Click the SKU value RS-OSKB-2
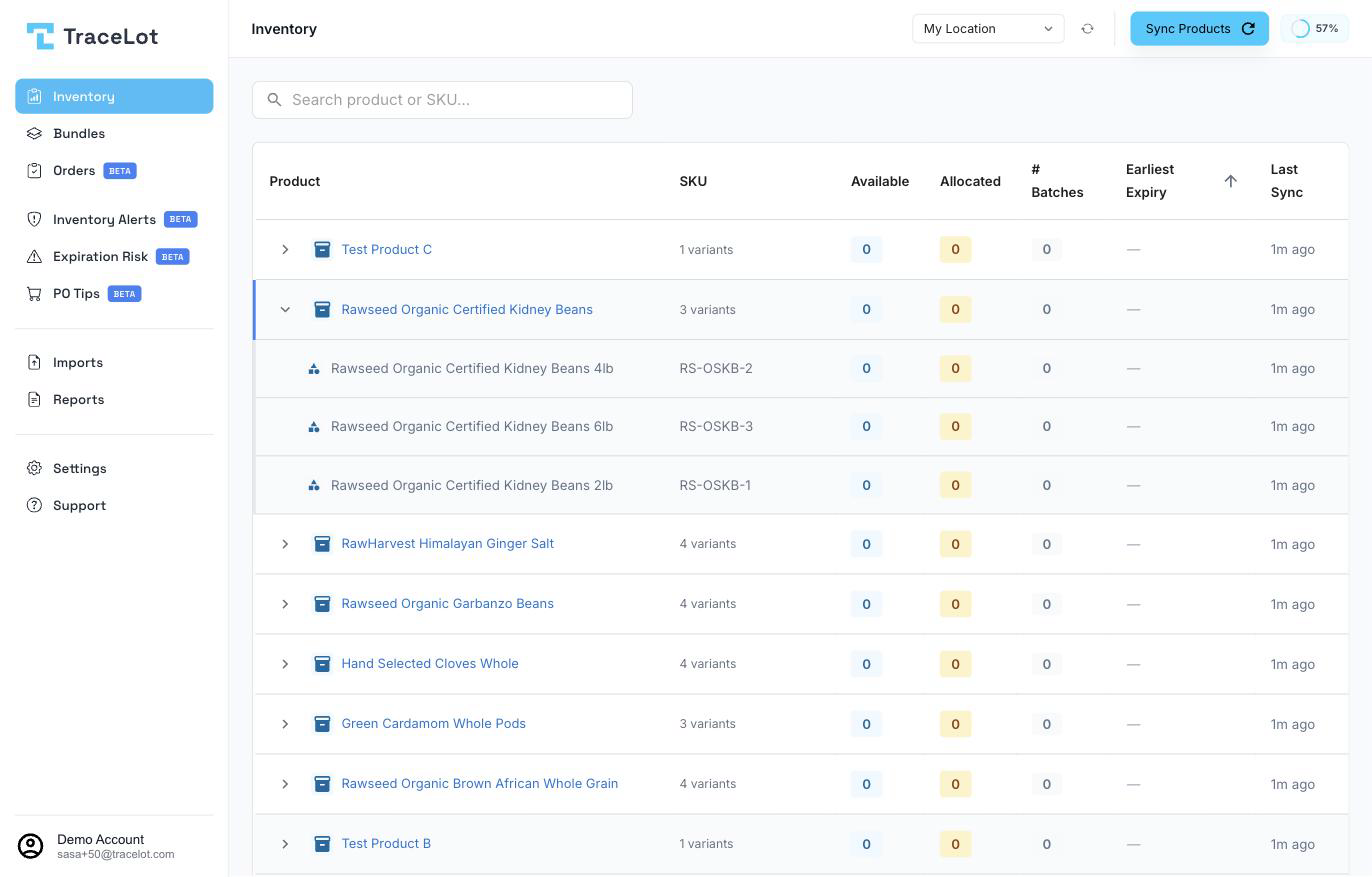Viewport: 1372px width, 877px height. pyautogui.click(x=716, y=368)
